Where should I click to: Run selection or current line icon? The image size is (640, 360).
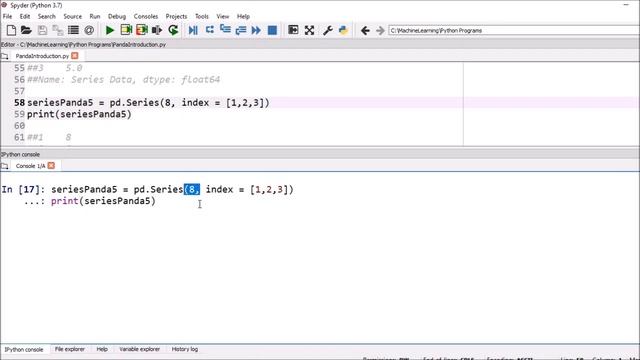point(157,30)
